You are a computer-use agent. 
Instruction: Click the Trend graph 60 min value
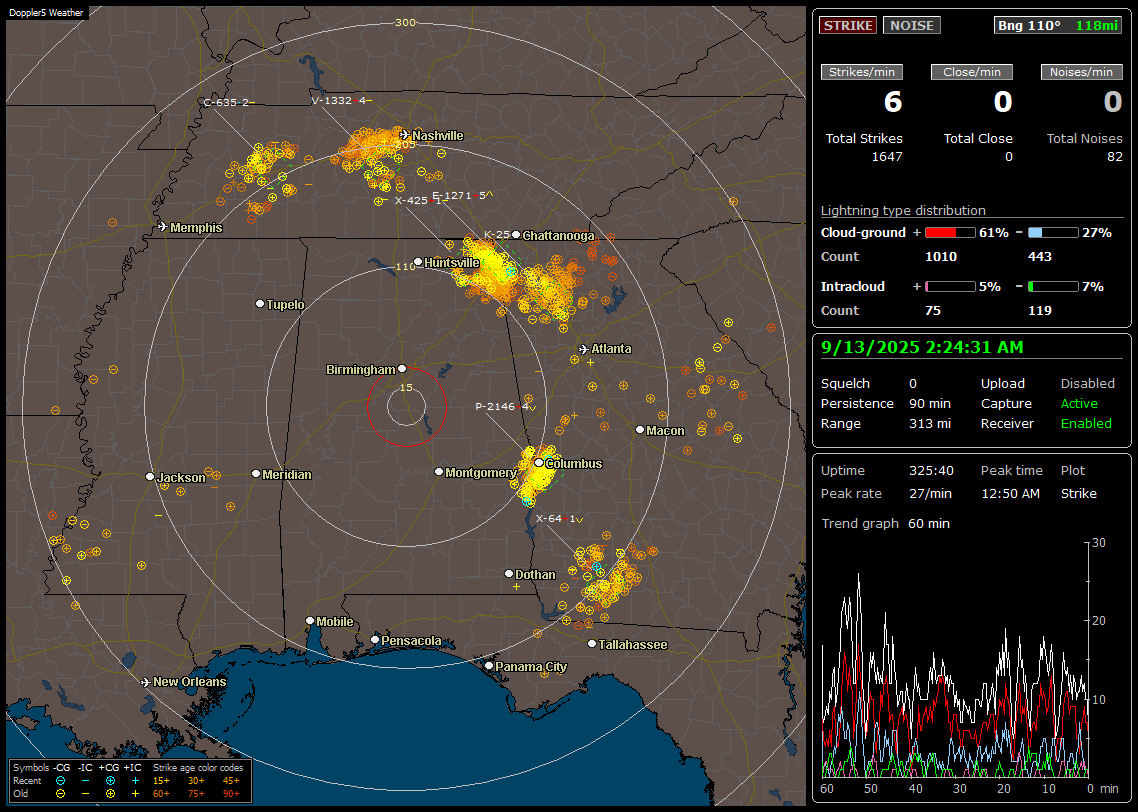click(928, 523)
